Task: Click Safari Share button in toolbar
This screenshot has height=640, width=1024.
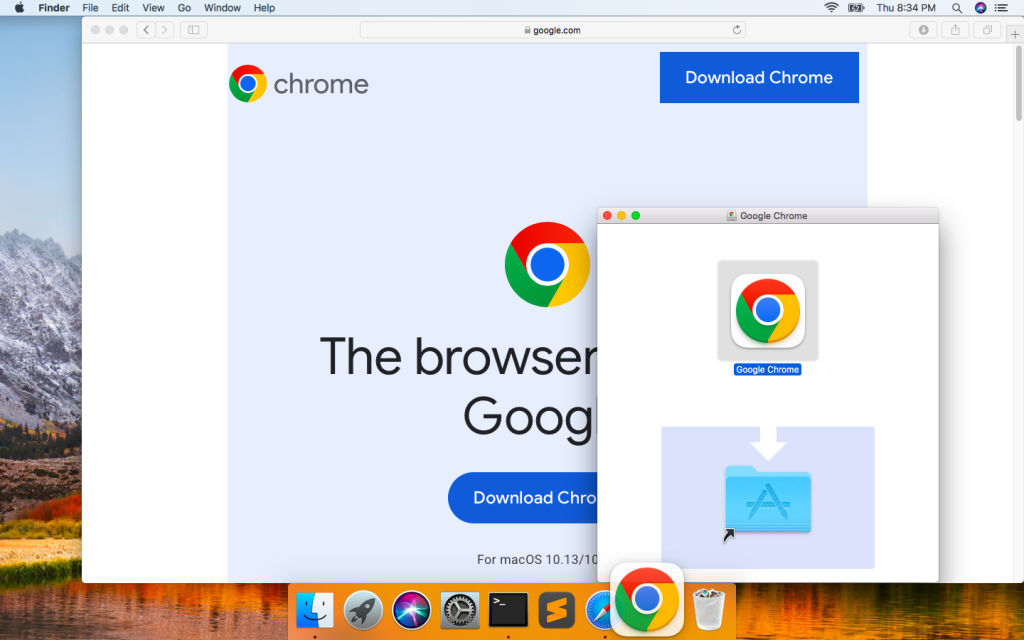Action: (x=955, y=30)
